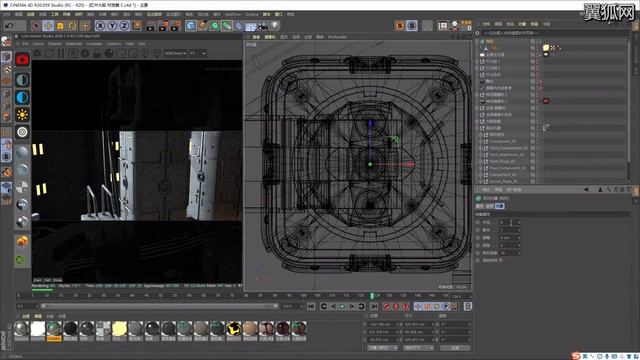Expand the Tech_Rings tree row

pos(480,162)
